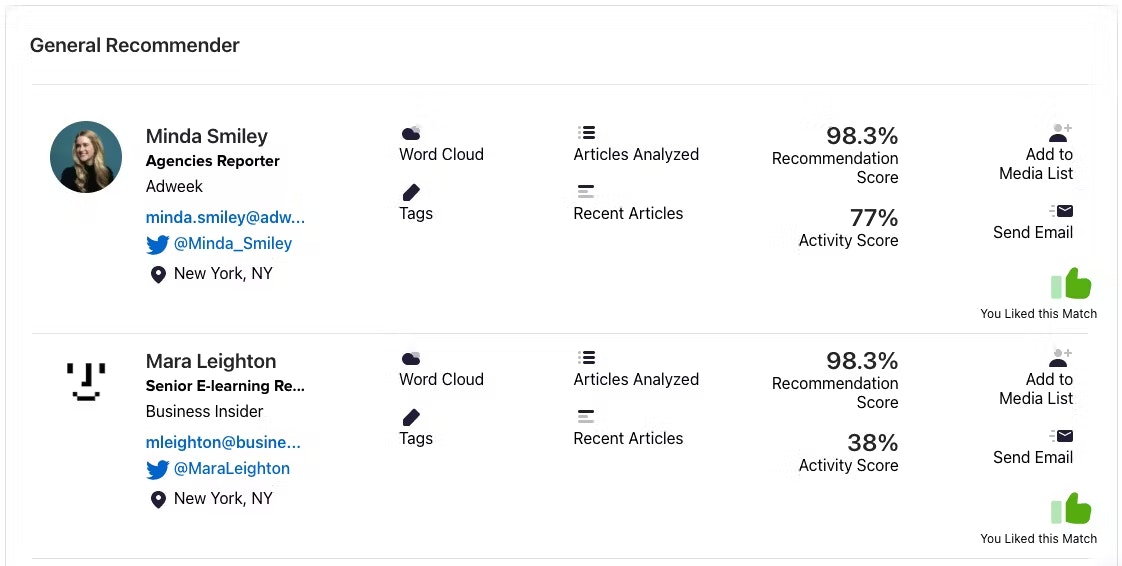Toggle the liked thumbs-up for Minda Smiley
The image size is (1122, 566).
click(x=1071, y=284)
